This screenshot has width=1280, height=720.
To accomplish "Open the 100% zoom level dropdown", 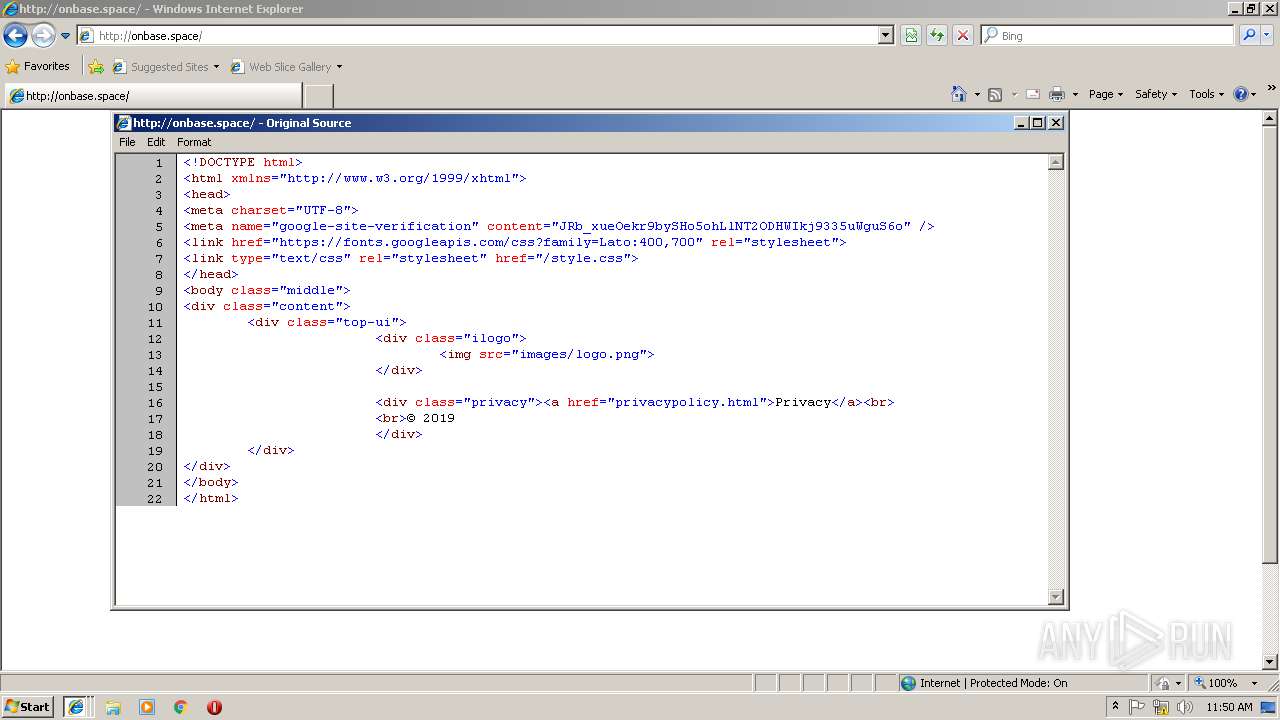I will tap(1255, 683).
